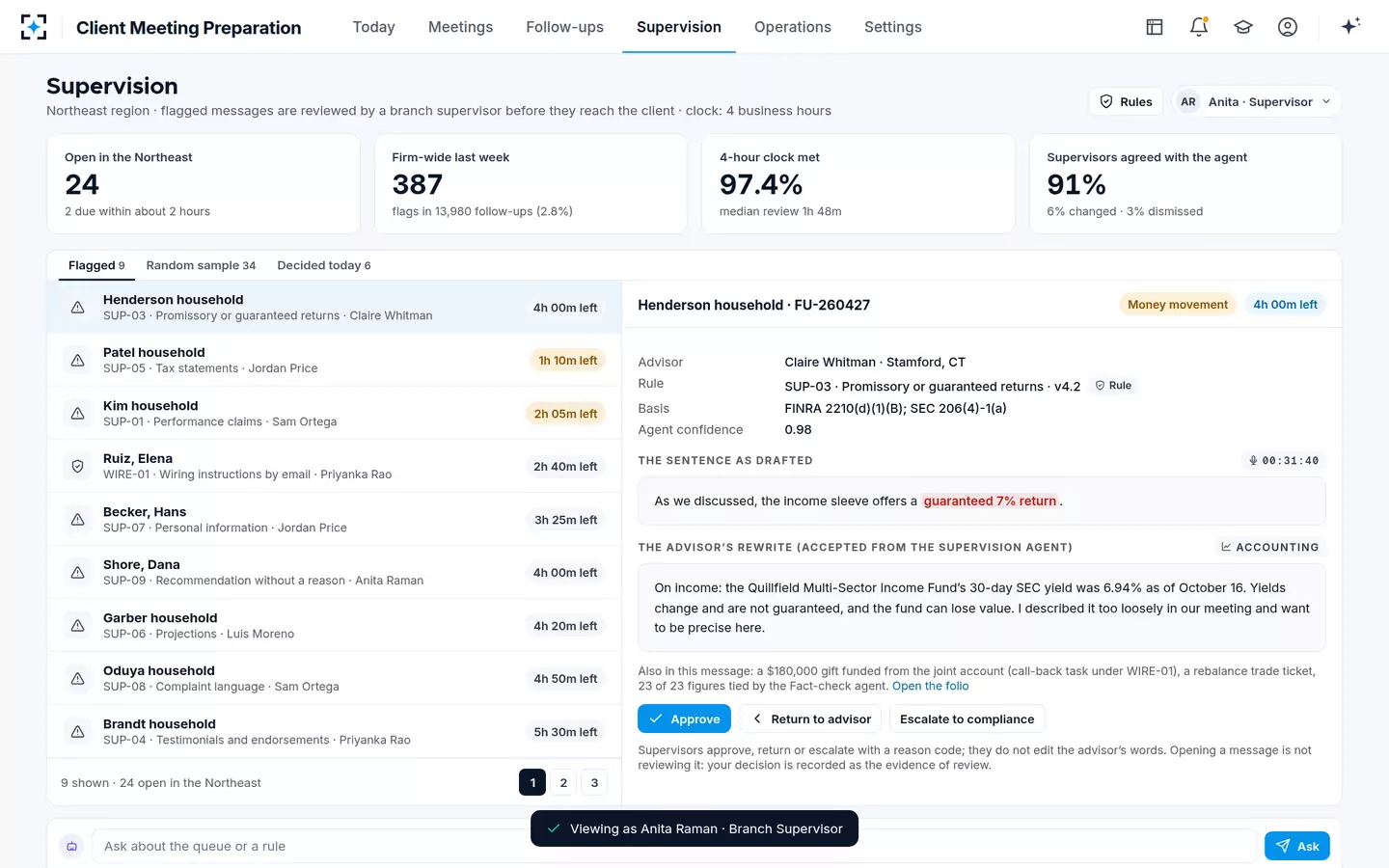
Task: Open the Accounting chip above the rewrite
Action: coord(1269,547)
